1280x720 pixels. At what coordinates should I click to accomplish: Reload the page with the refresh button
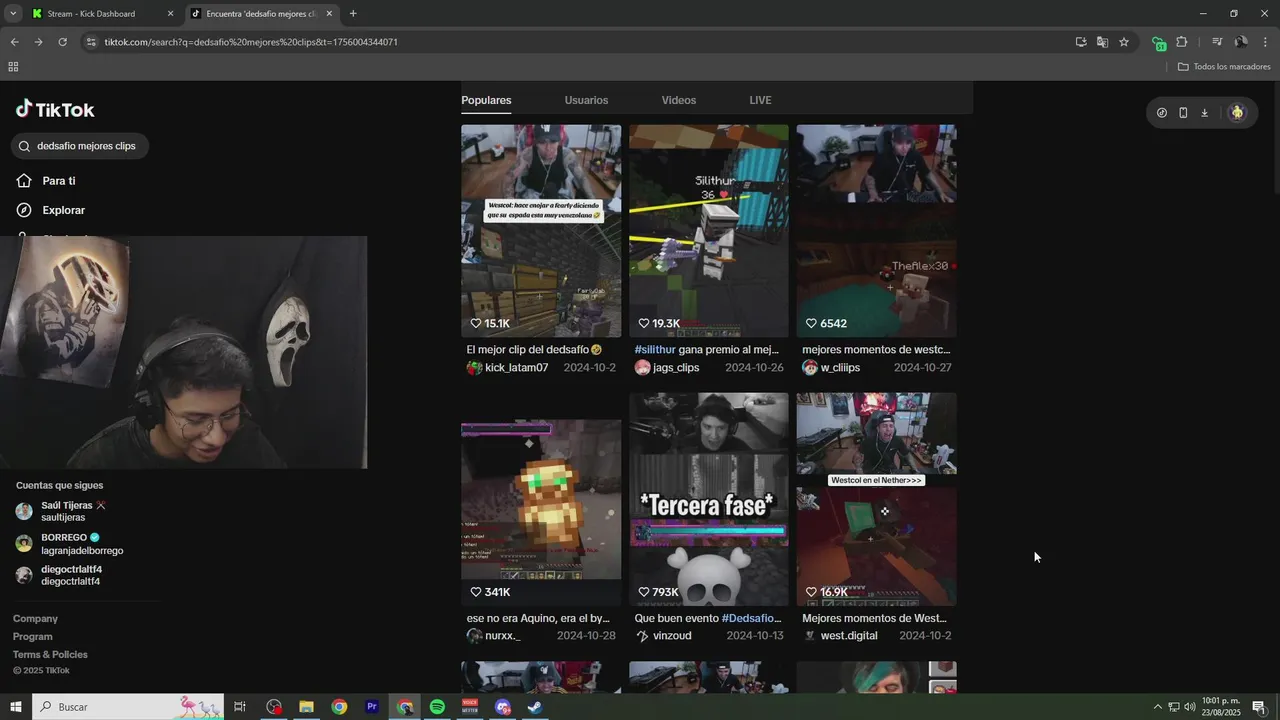click(62, 42)
